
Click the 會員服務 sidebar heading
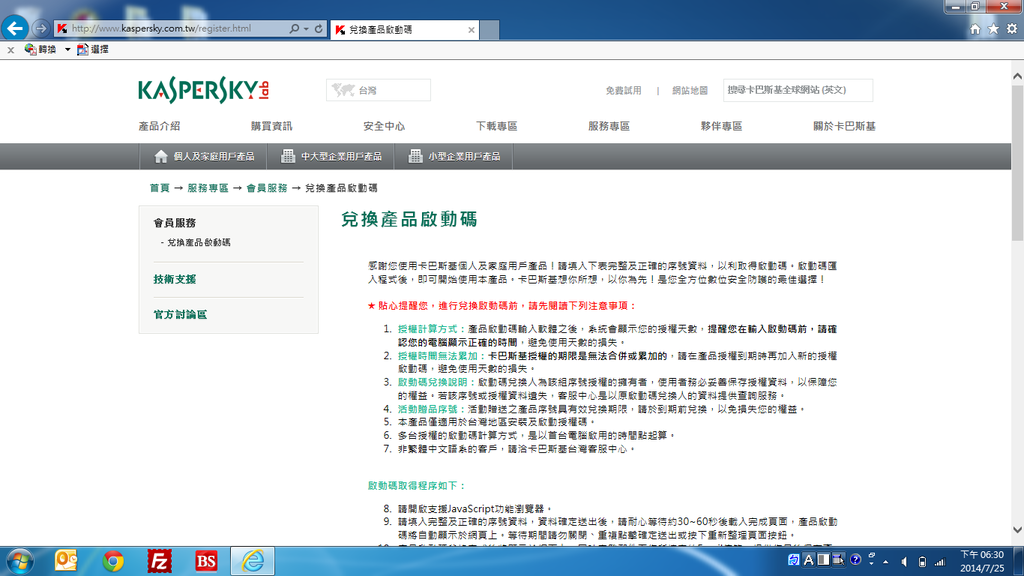click(174, 223)
